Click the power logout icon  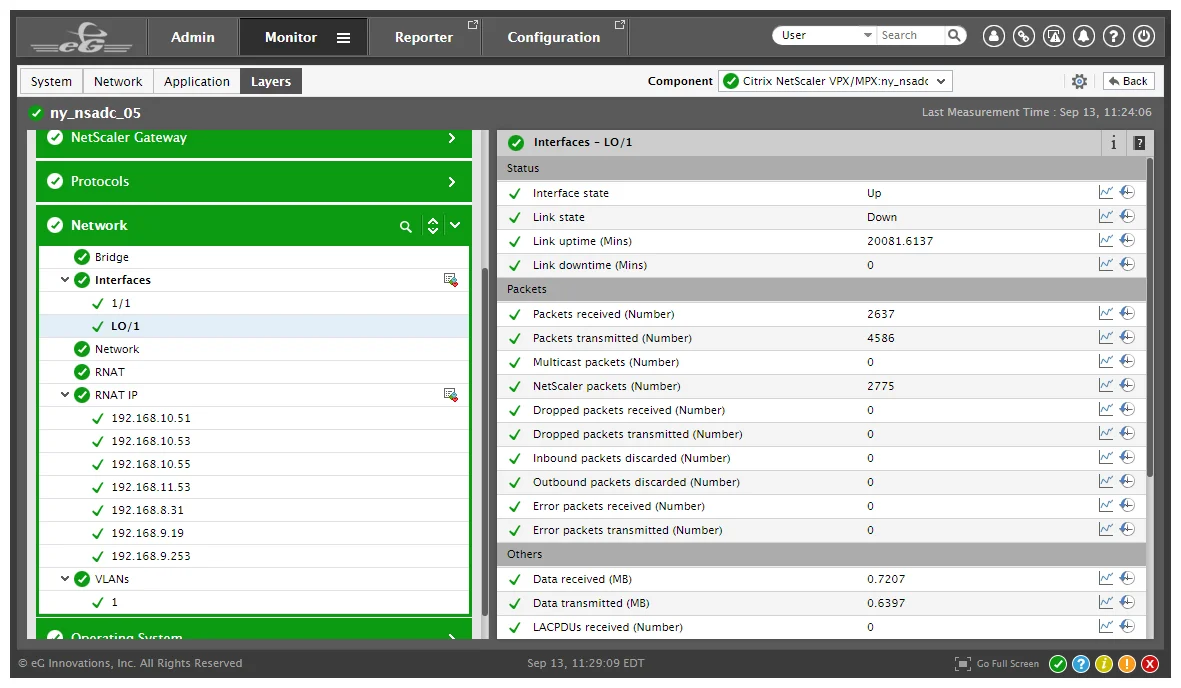[x=1144, y=35]
